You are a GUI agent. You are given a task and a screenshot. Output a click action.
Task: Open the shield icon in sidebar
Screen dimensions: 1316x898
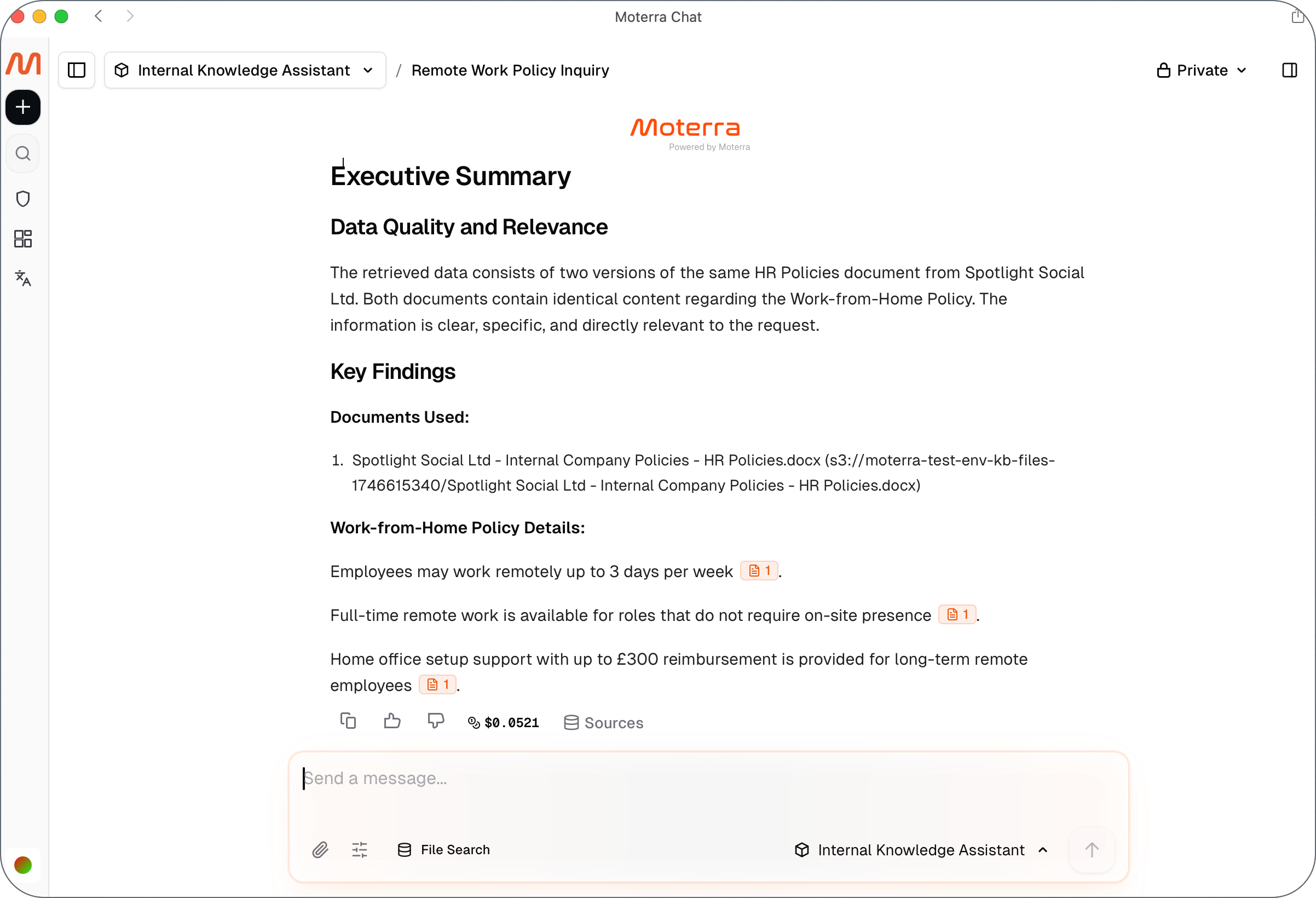23,199
